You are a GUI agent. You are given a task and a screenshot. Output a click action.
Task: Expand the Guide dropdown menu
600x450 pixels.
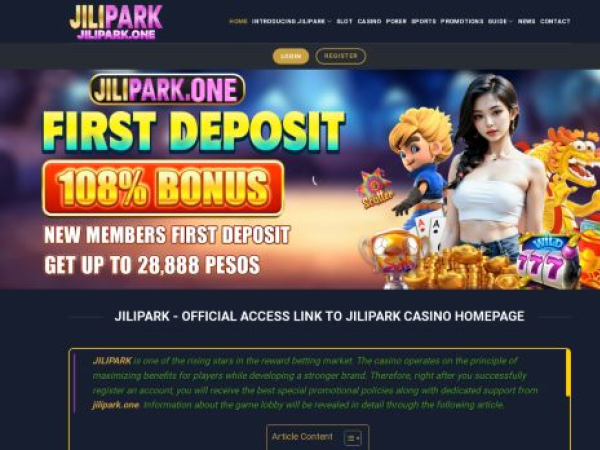[500, 21]
